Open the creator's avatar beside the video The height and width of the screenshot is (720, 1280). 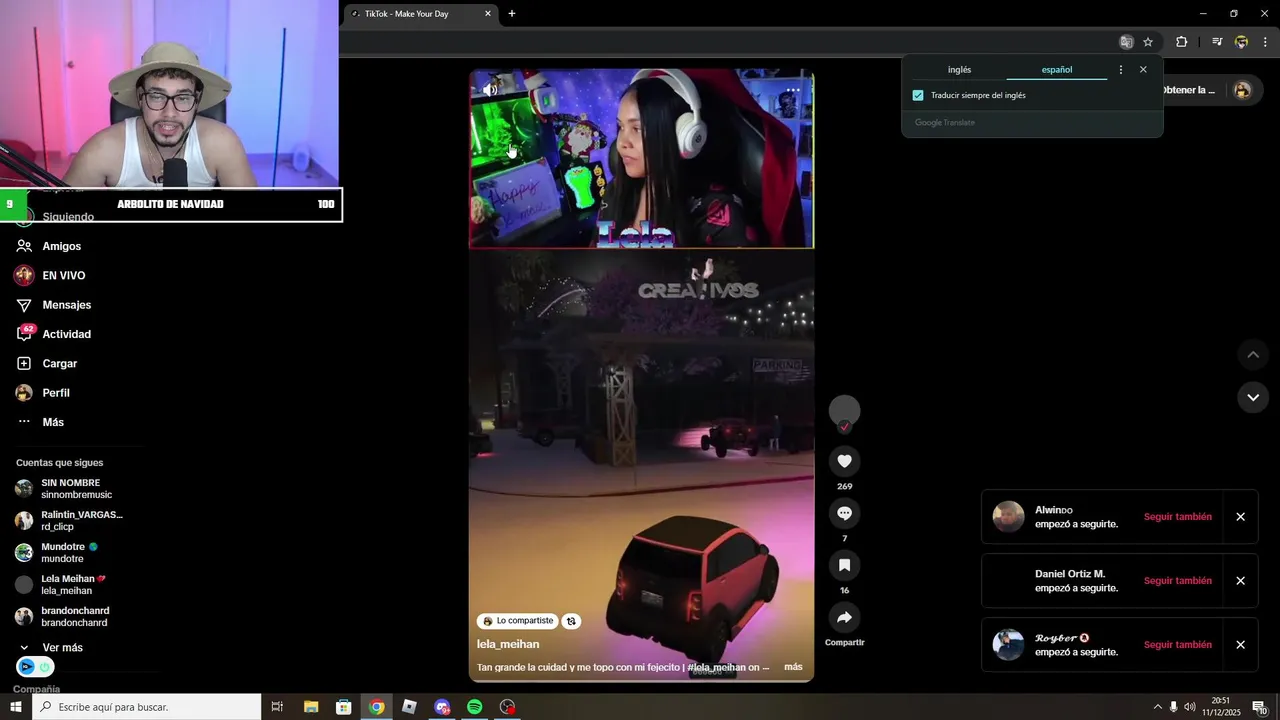tap(845, 410)
